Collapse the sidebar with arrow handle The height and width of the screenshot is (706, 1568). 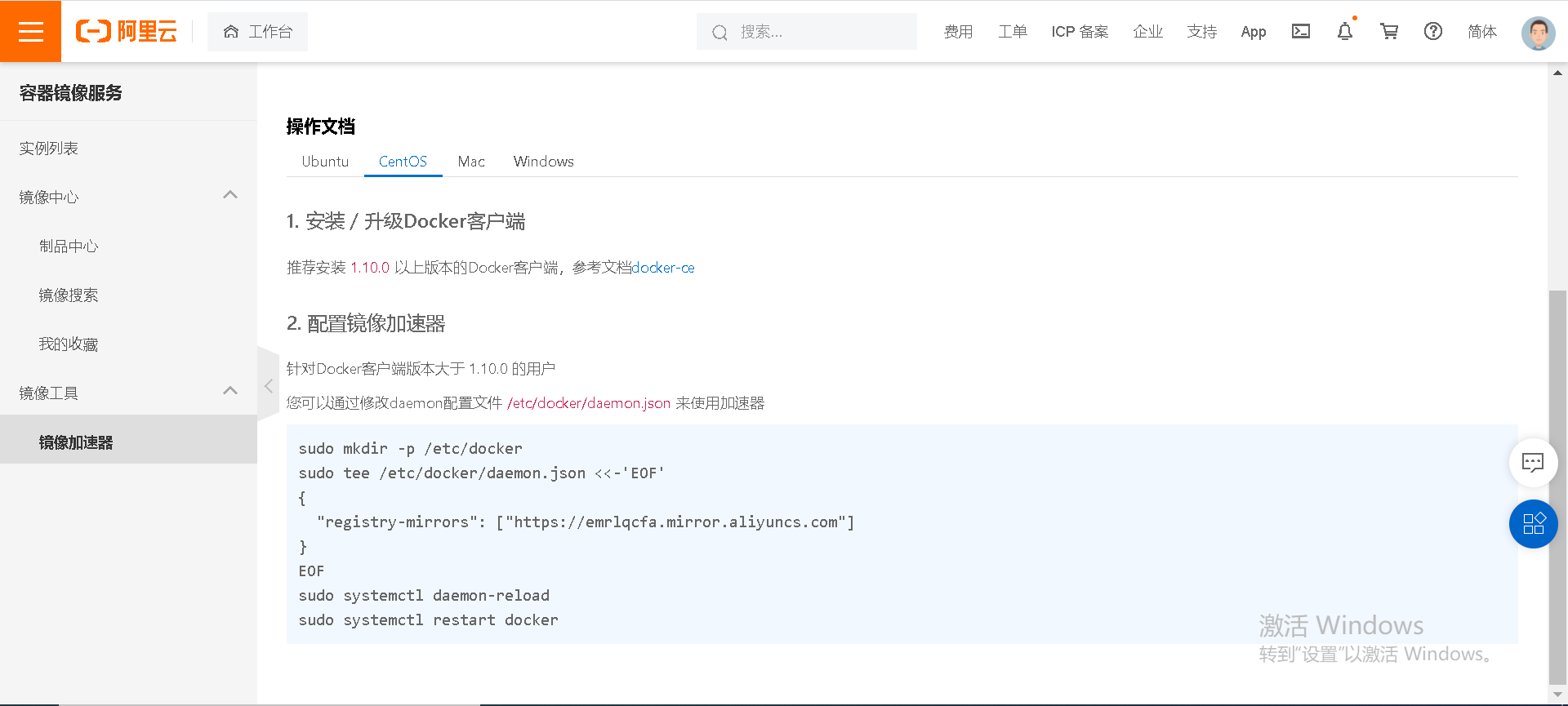coord(268,385)
